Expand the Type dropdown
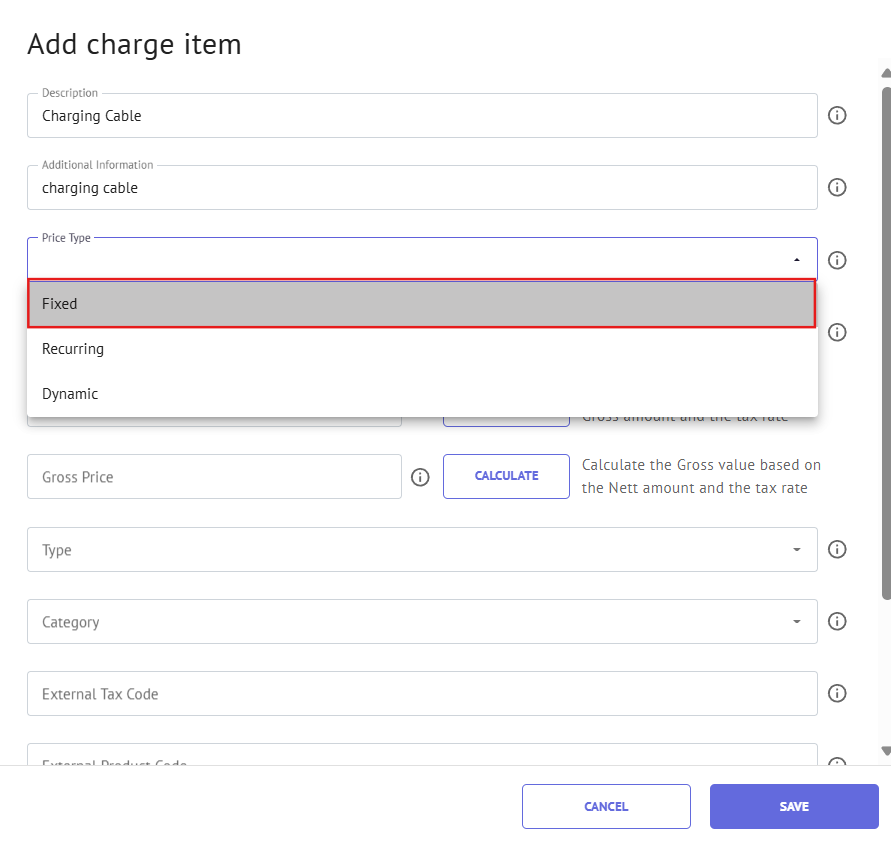Image resolution: width=891 pixels, height=843 pixels. [x=797, y=550]
